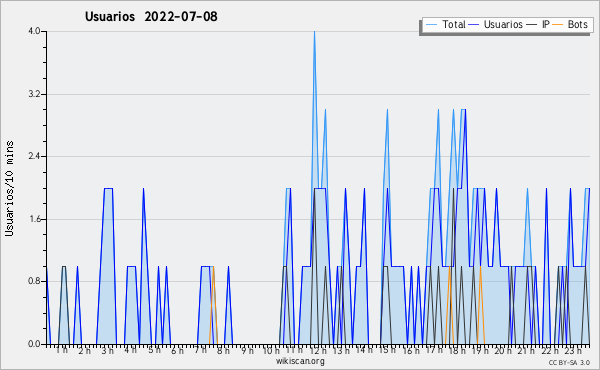600x370 pixels.
Task: Click the y-axis value 0.8
Action: [x=34, y=282]
